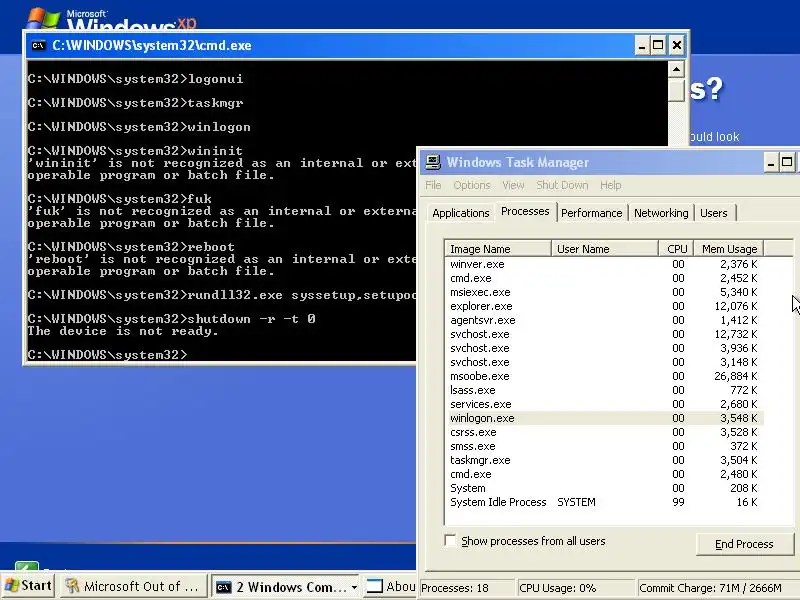
Task: Select the csrss.exe process row
Action: point(604,432)
